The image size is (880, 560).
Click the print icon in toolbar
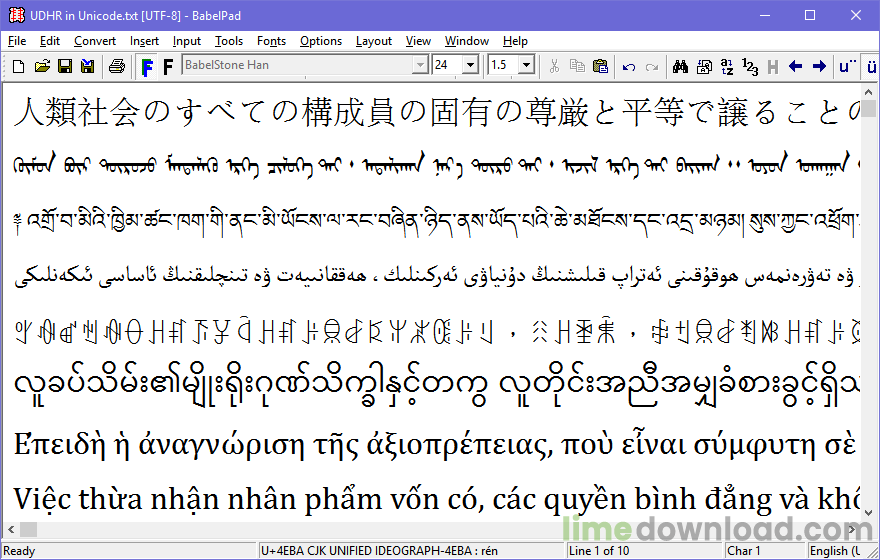(x=116, y=66)
